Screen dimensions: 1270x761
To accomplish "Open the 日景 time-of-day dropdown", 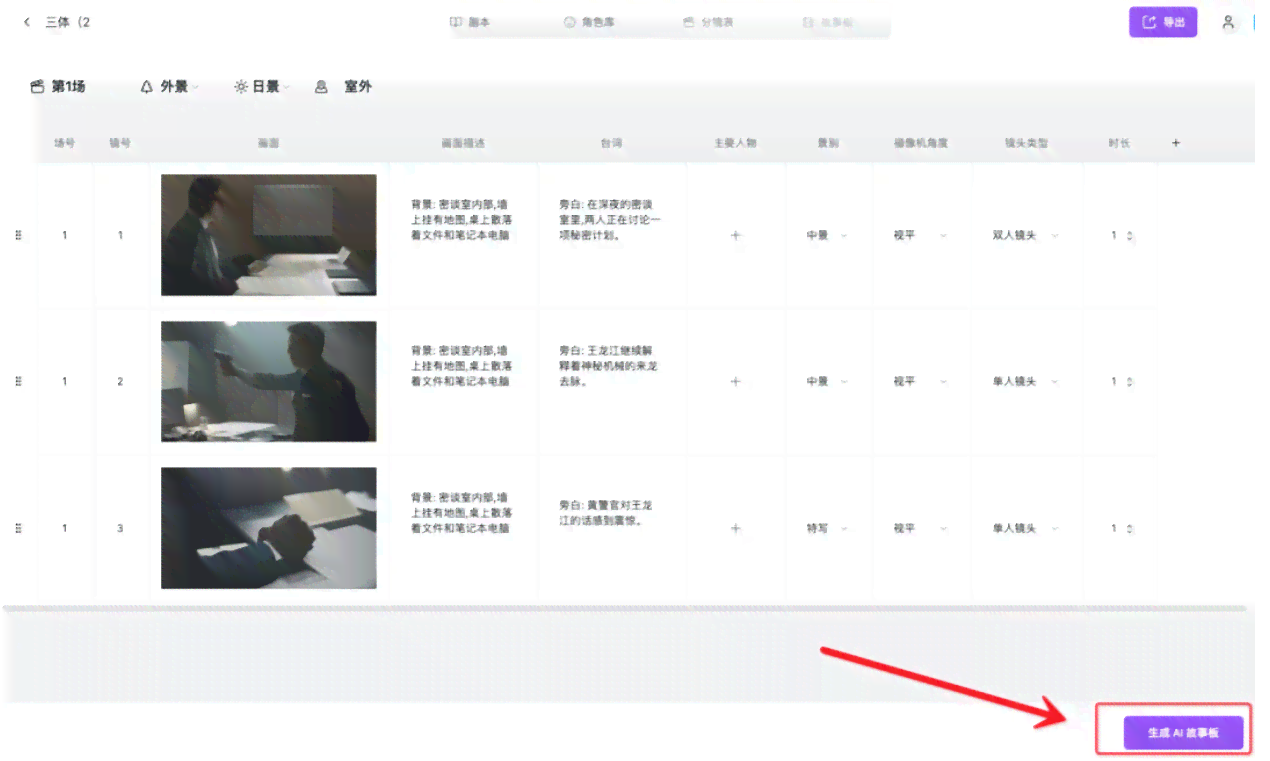I will coord(261,87).
